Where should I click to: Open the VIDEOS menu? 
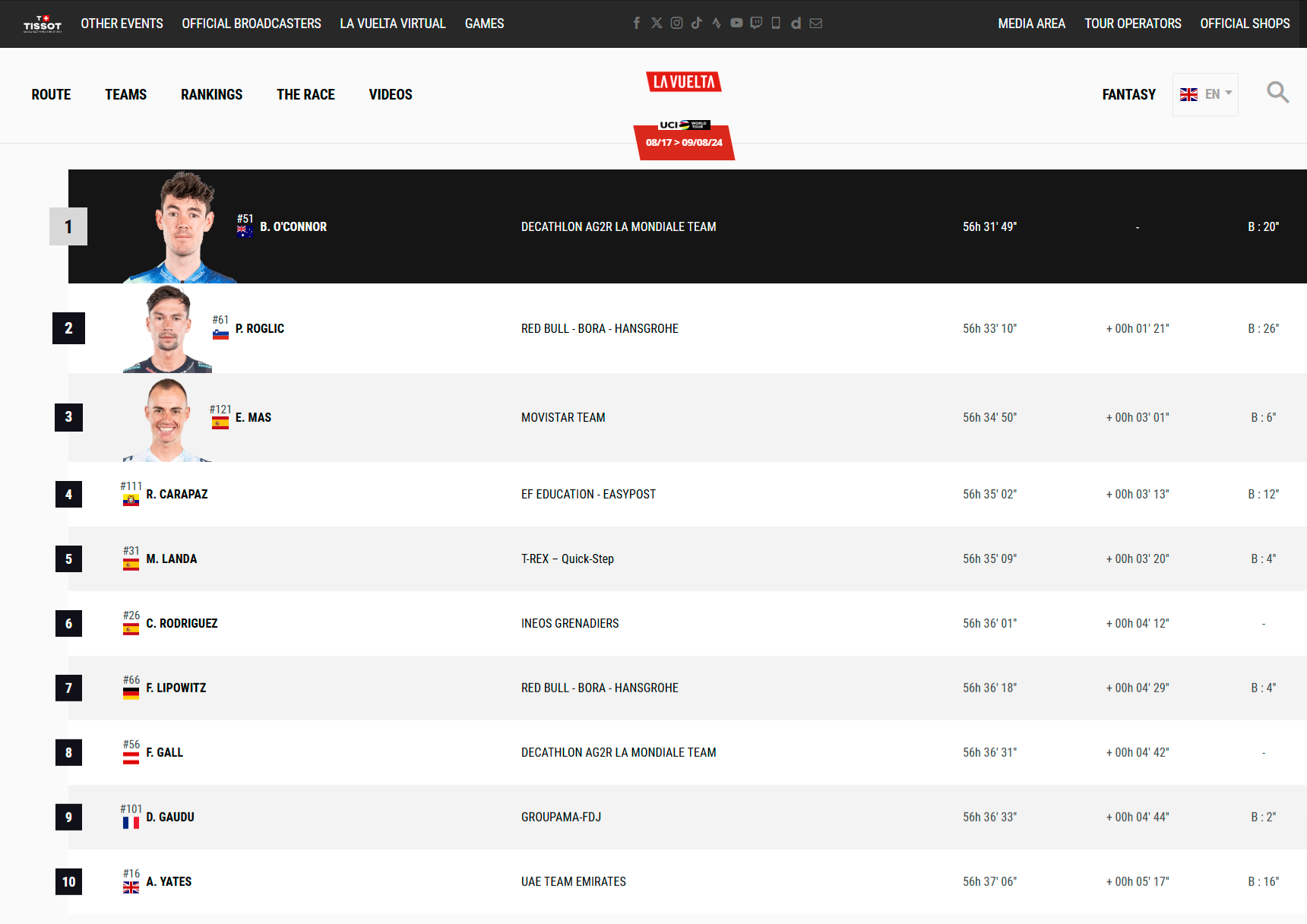pyautogui.click(x=391, y=94)
